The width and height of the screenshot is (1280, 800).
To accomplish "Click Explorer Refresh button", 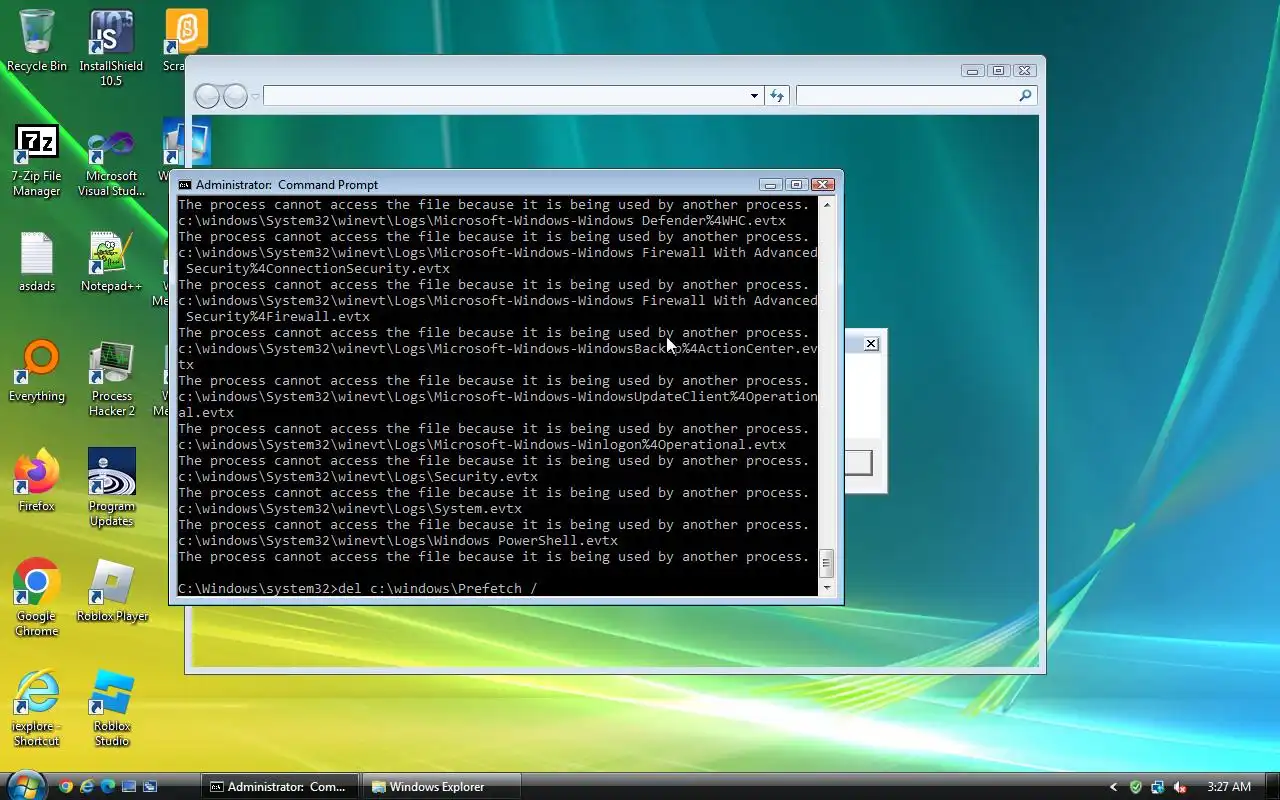I will [777, 96].
